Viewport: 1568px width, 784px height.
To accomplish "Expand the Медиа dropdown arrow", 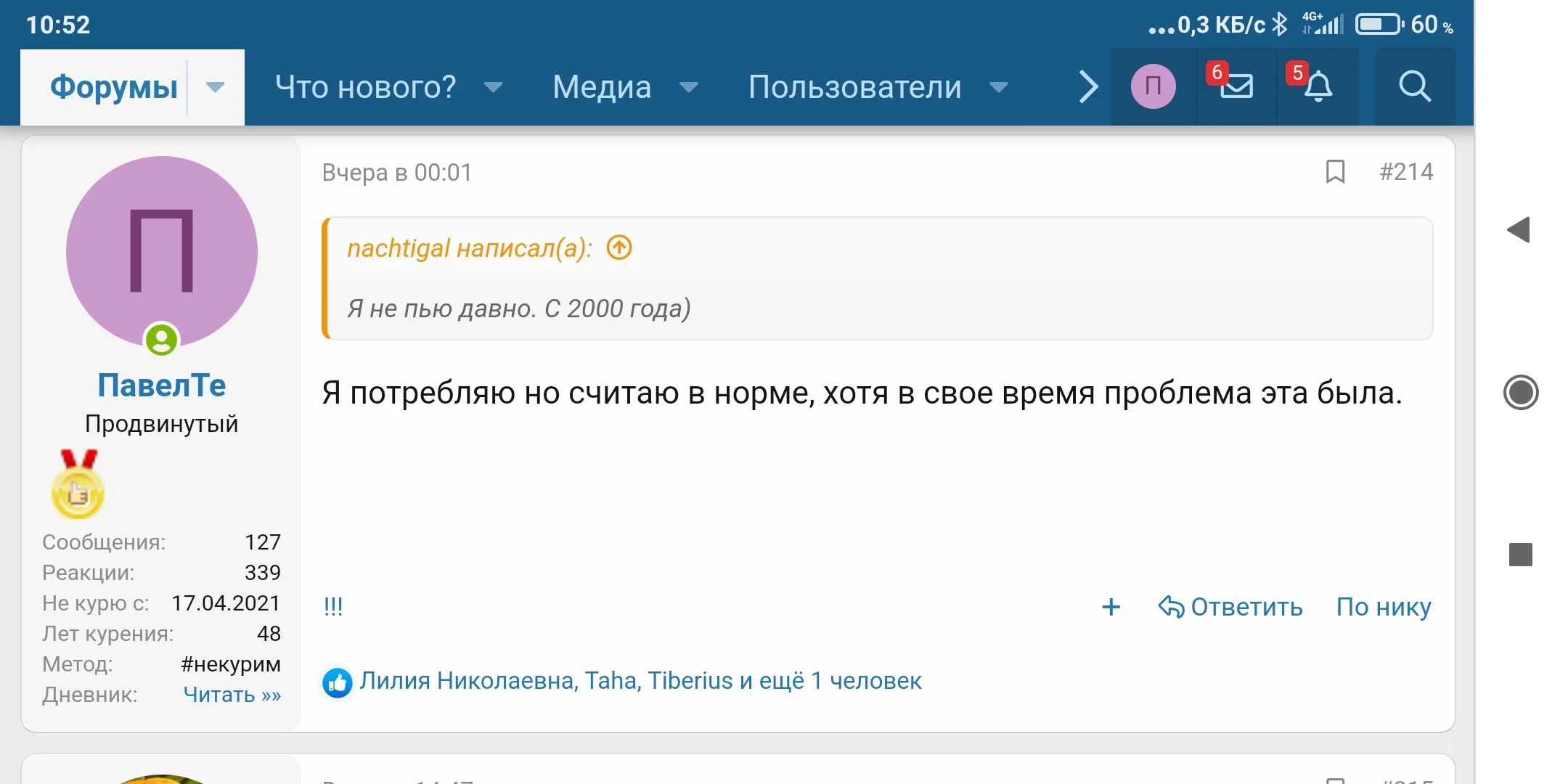I will coord(688,88).
